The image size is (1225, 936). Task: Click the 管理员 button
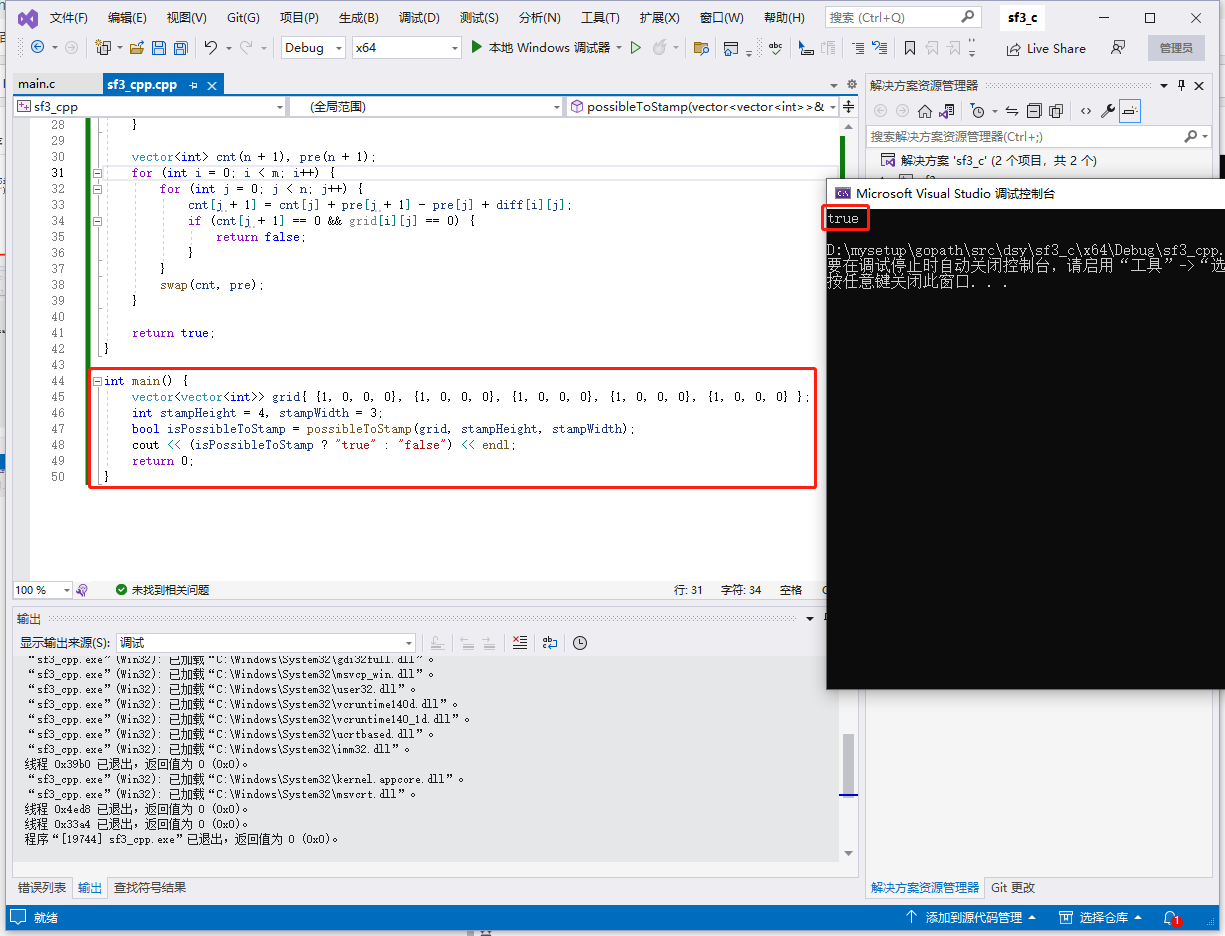[1176, 48]
